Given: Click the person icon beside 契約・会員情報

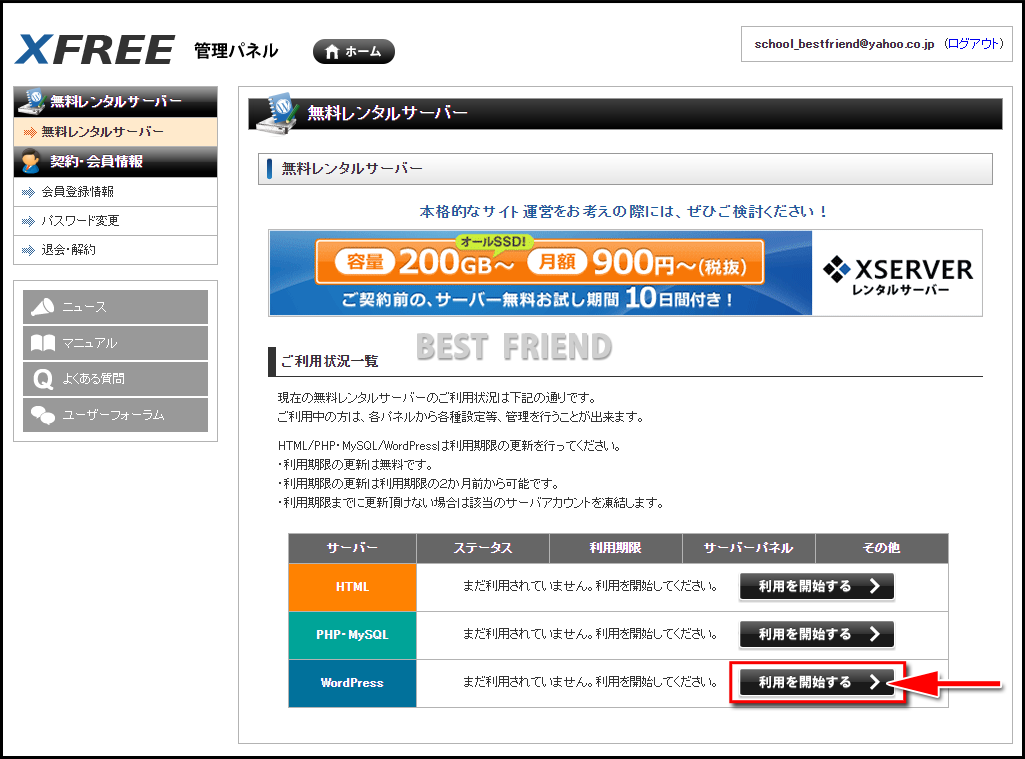Looking at the screenshot, I should pos(30,161).
